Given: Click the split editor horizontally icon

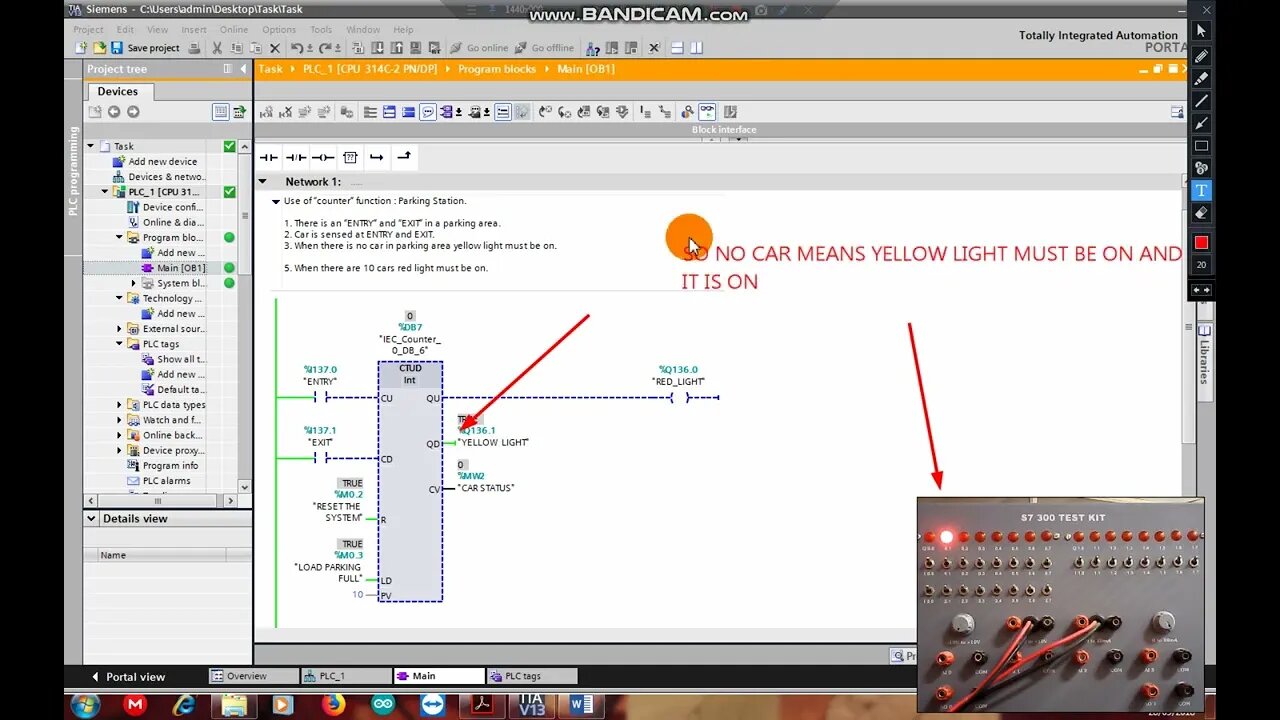Looking at the screenshot, I should [677, 48].
